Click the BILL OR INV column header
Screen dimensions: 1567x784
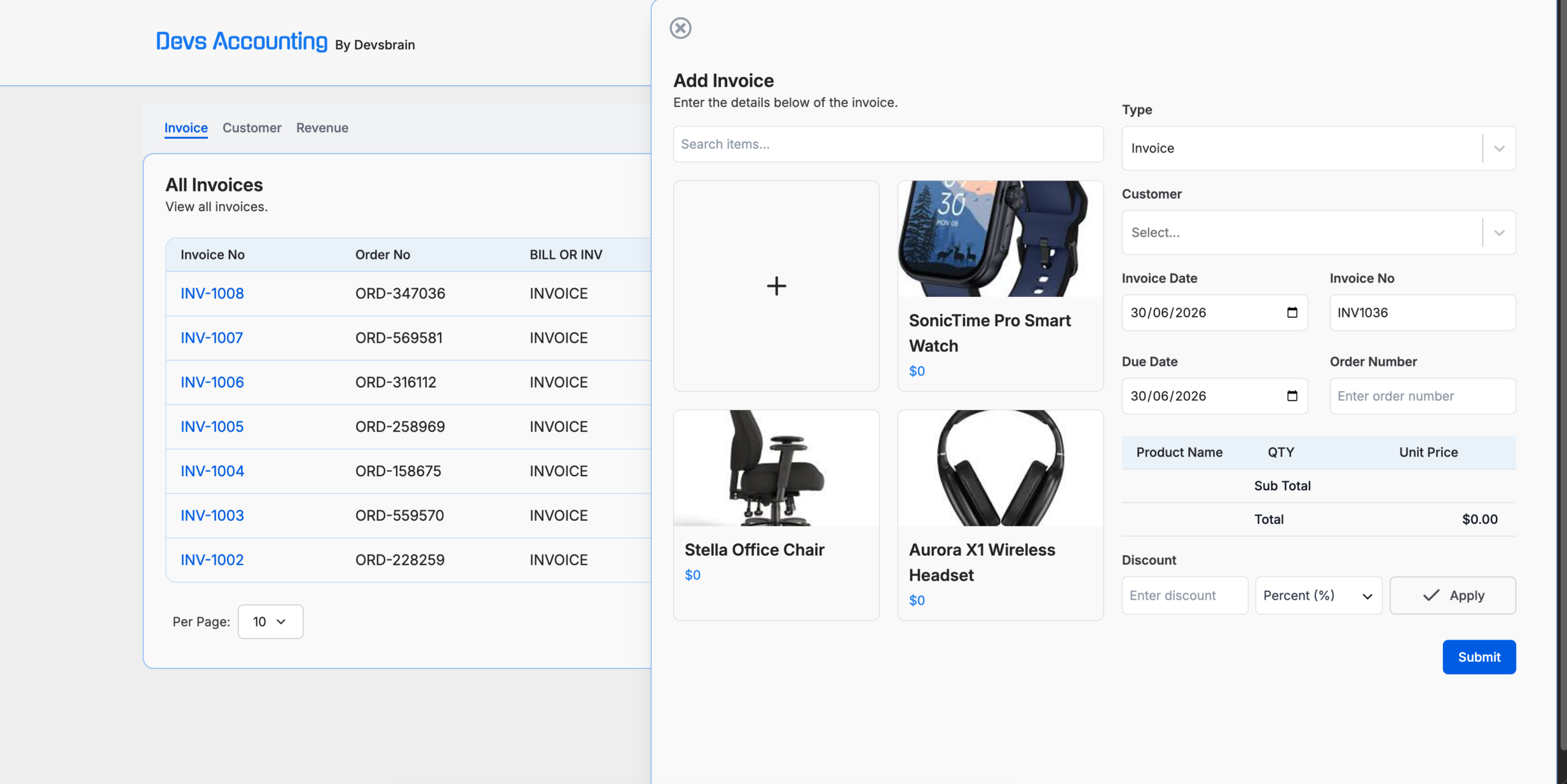[566, 255]
